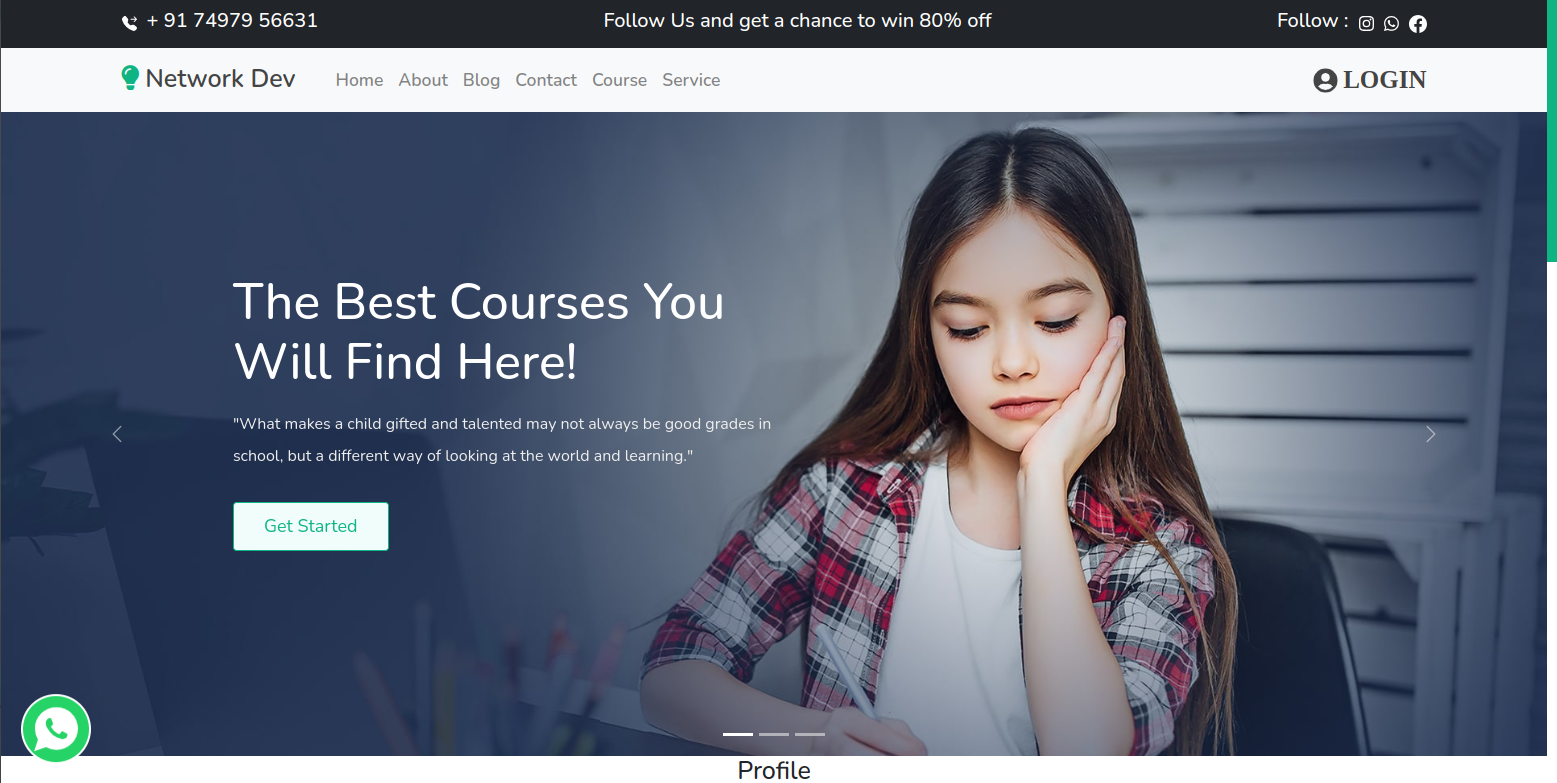Go to the Blog nav link
1557x783 pixels.
point(481,80)
